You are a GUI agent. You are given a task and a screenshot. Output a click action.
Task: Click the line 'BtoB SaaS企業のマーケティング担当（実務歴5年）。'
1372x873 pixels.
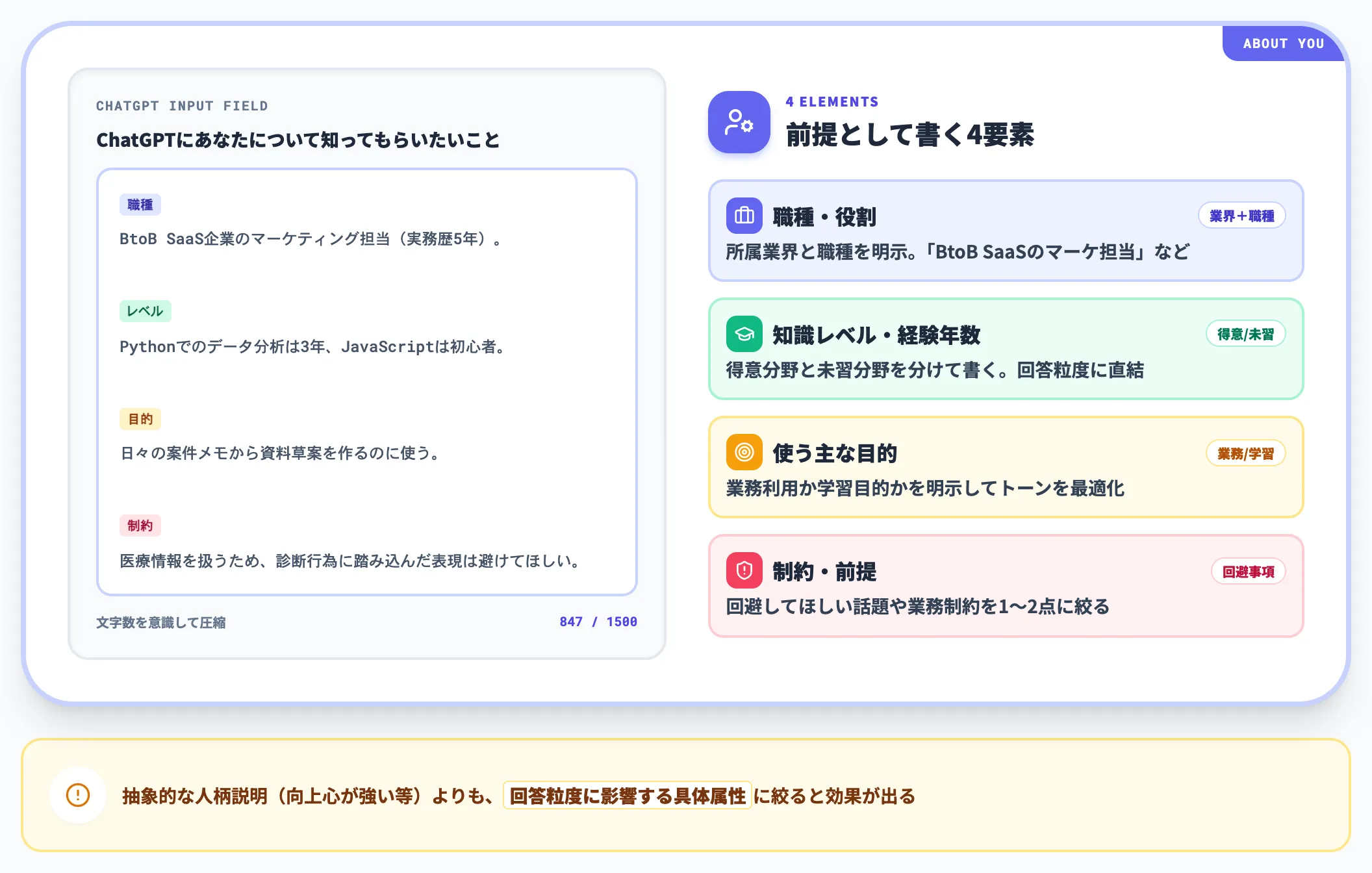point(311,239)
